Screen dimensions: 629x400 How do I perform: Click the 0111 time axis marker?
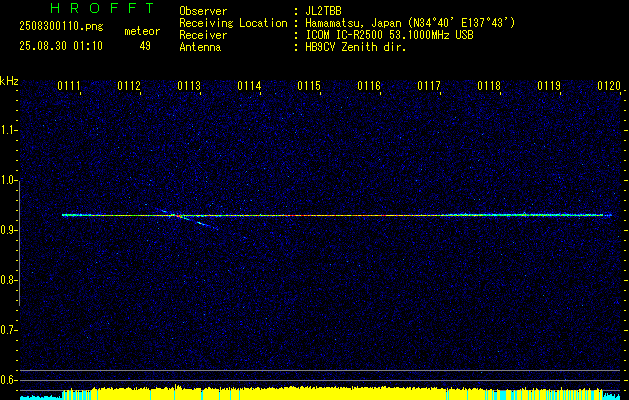tap(69, 86)
